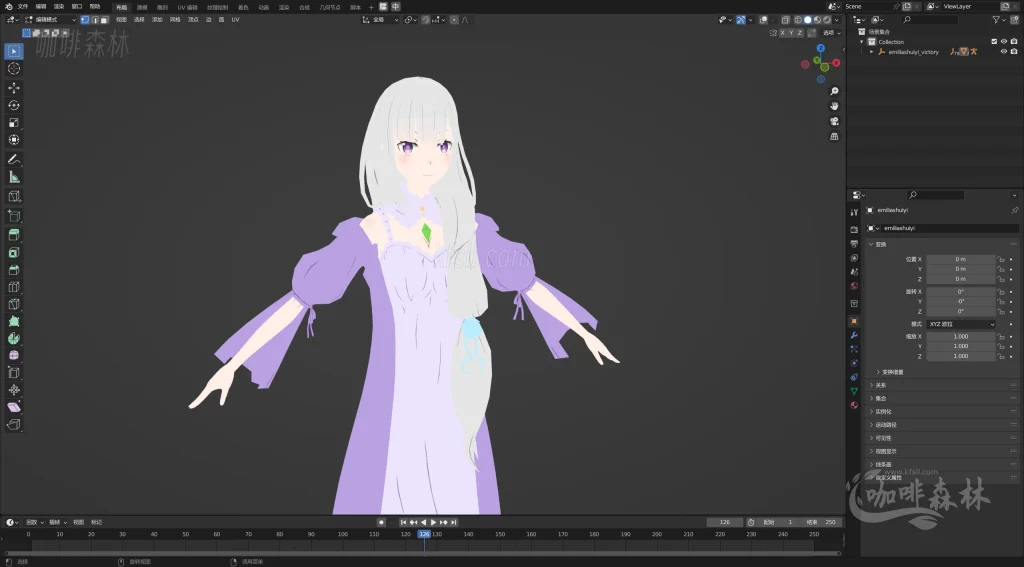Screen dimensions: 1024x567
Task: Open the Vertex menu in viewport header
Action: click(193, 20)
